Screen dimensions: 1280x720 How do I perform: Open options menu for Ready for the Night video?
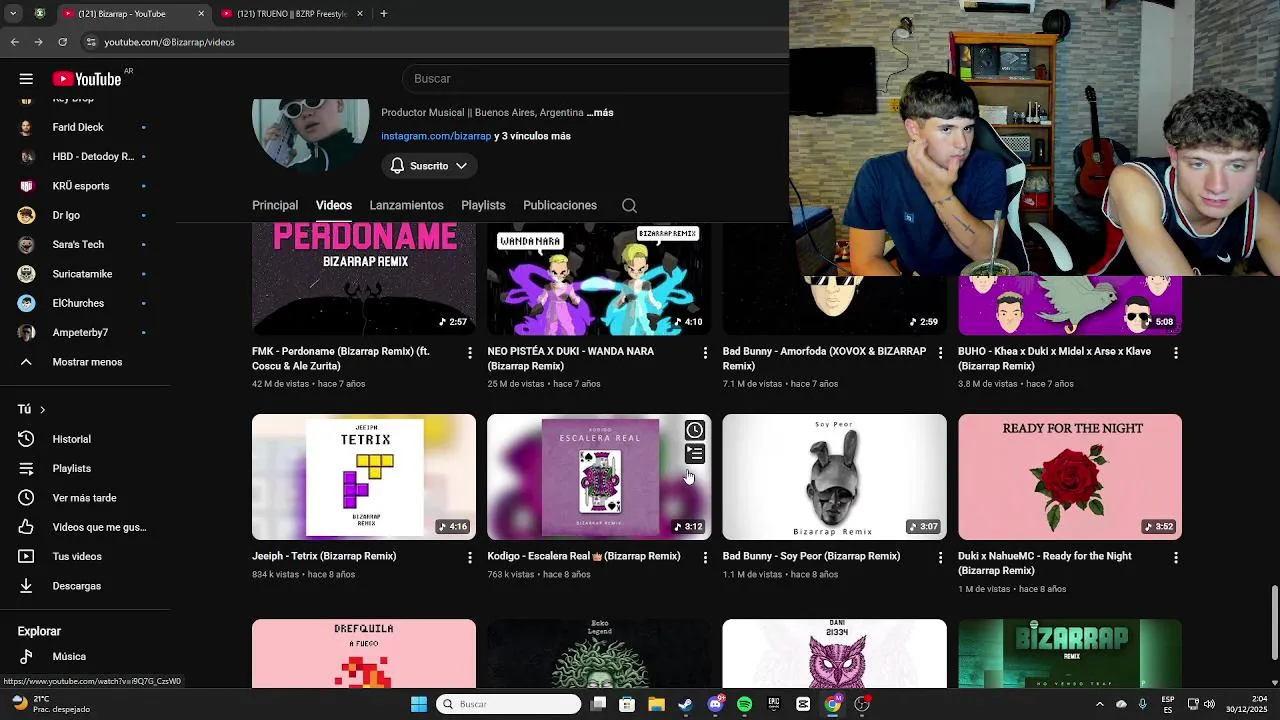point(1176,557)
